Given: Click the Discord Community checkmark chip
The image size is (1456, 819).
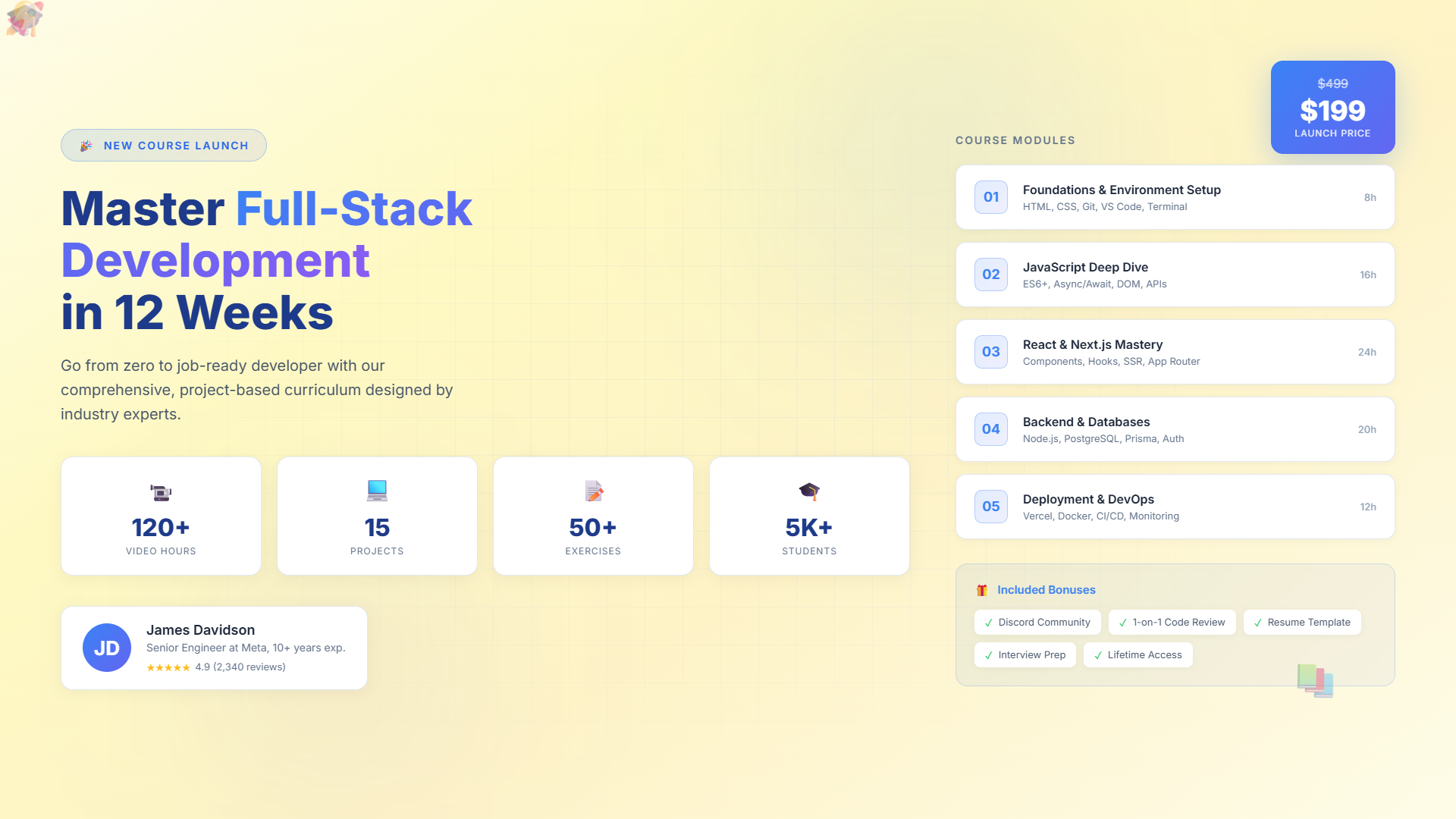Looking at the screenshot, I should (x=1037, y=623).
